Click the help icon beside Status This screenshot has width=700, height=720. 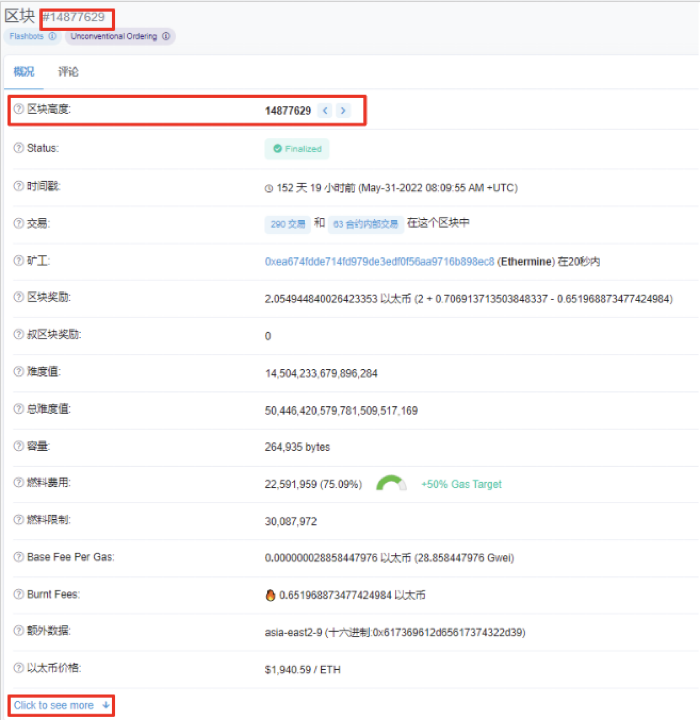point(18,148)
